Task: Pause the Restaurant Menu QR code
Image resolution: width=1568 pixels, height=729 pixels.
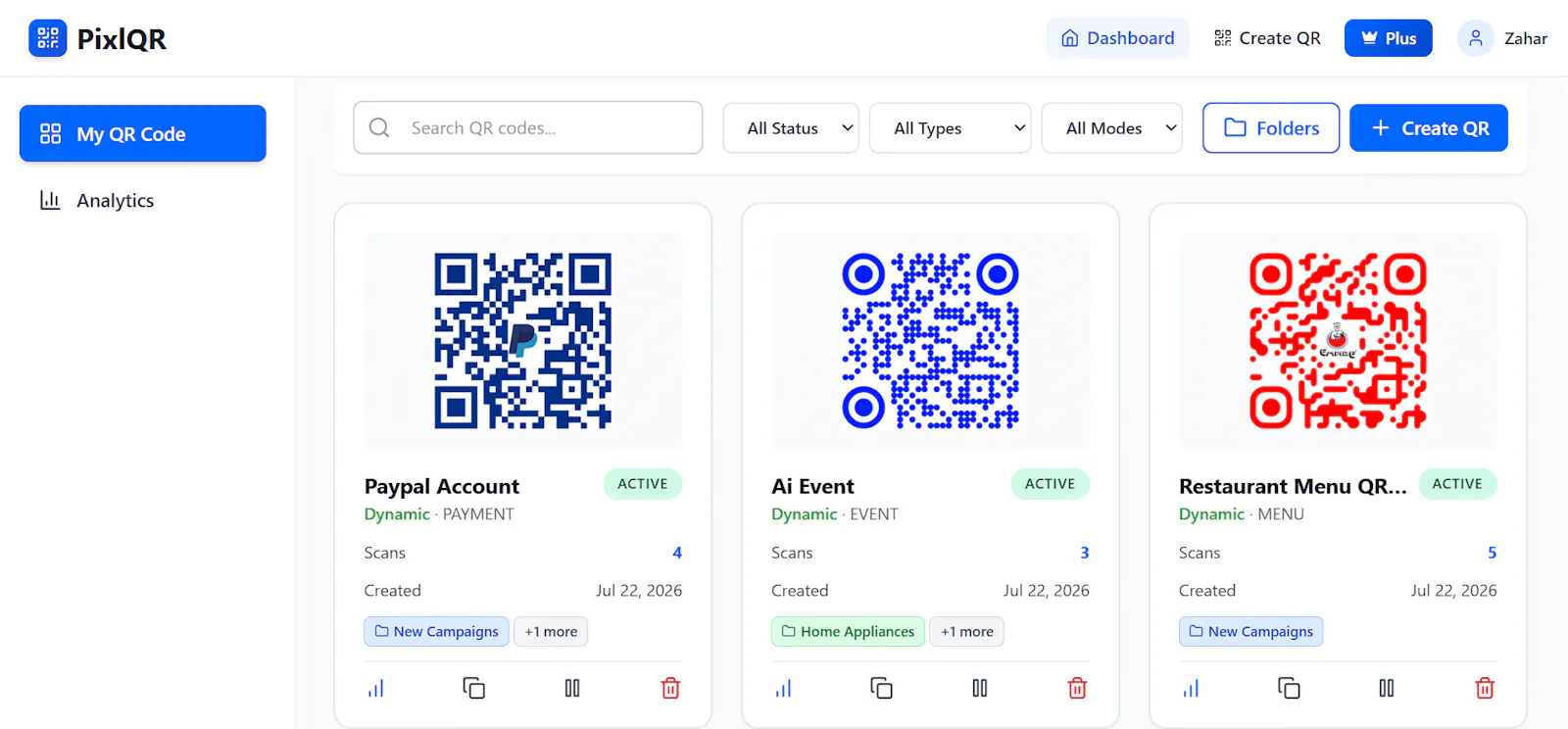Action: 1387,688
